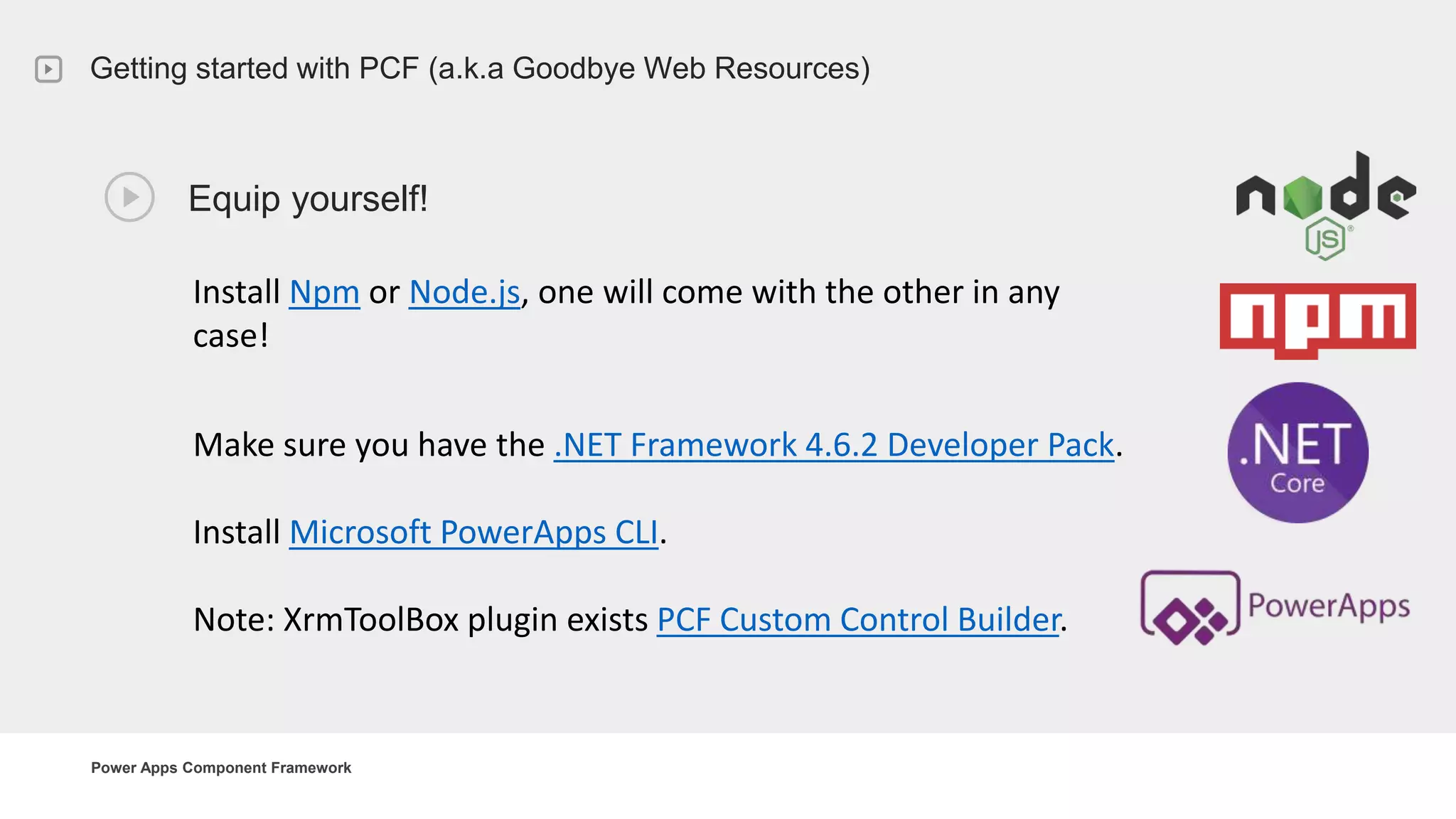Click the Equip yourself! heading
This screenshot has height=819, width=1456.
(308, 198)
